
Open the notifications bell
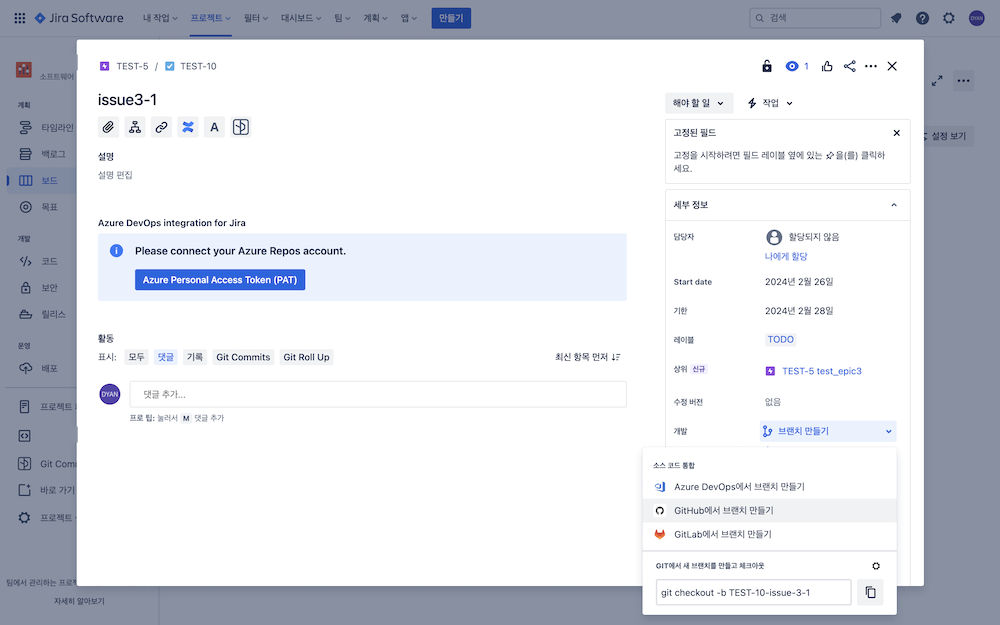(896, 18)
